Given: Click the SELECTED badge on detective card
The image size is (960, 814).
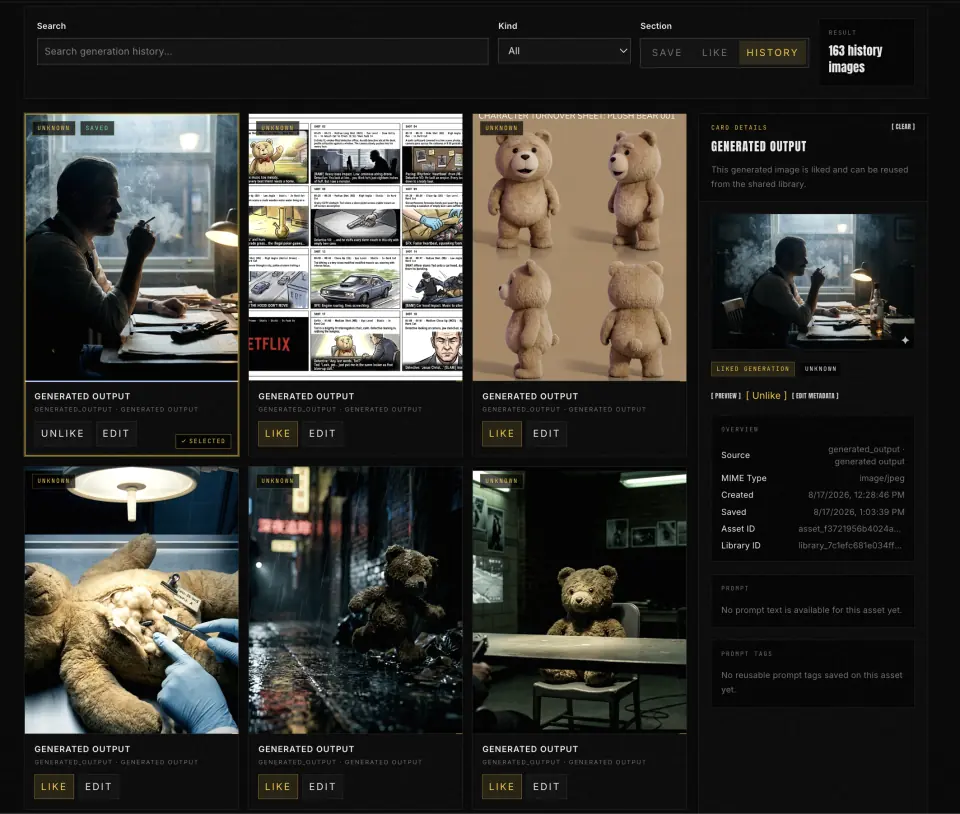Looking at the screenshot, I should pyautogui.click(x=203, y=441).
